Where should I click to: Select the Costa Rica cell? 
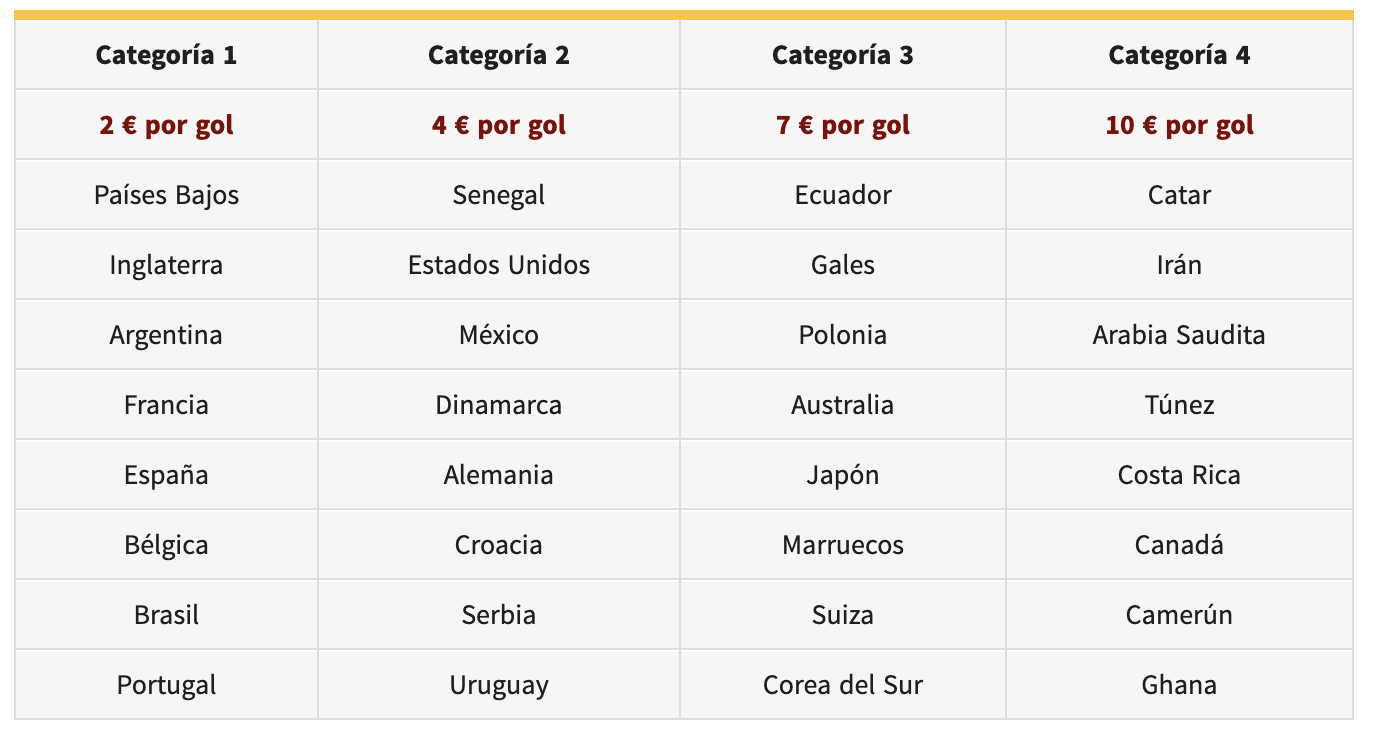1179,475
